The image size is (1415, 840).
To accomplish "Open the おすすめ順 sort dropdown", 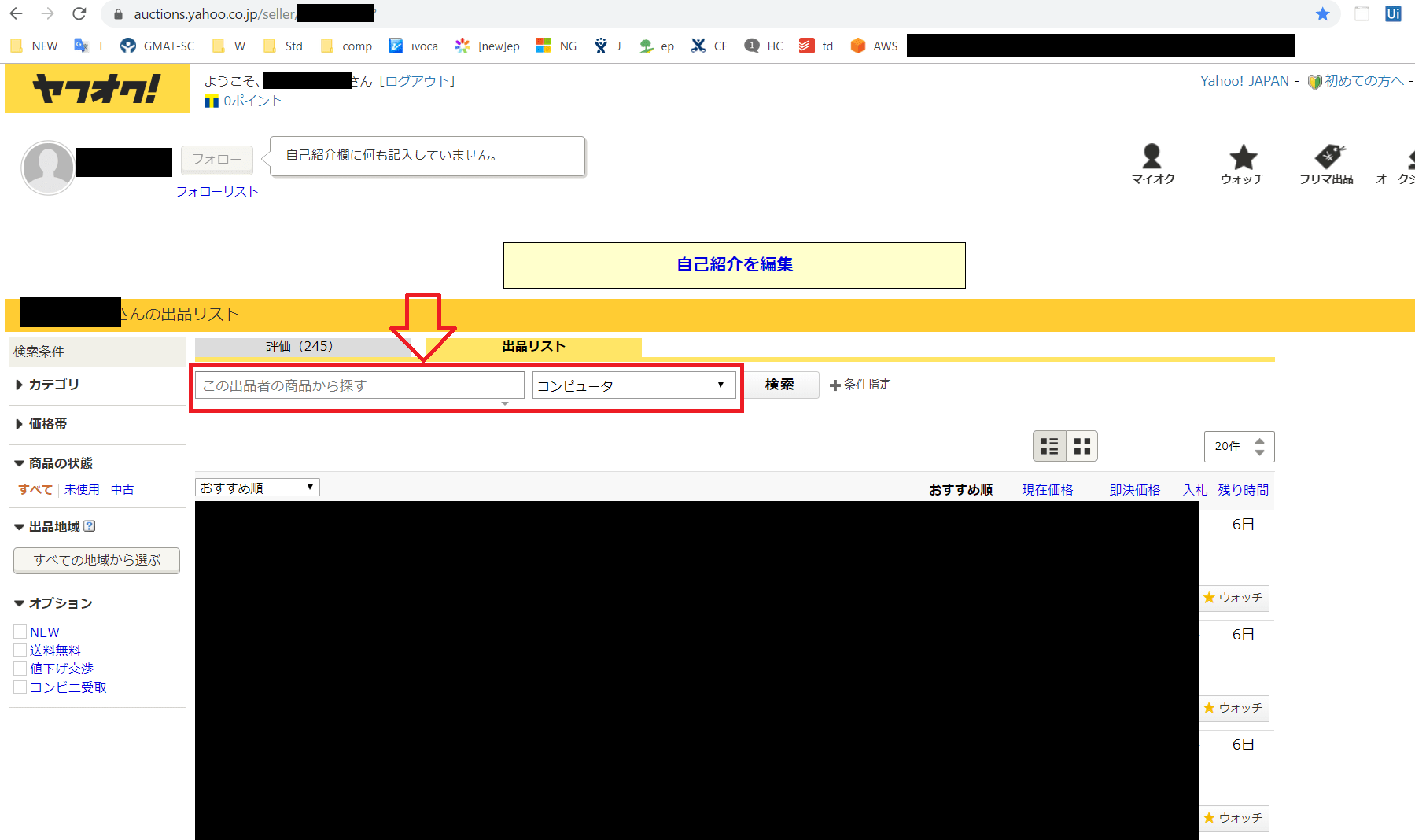I will pyautogui.click(x=257, y=488).
